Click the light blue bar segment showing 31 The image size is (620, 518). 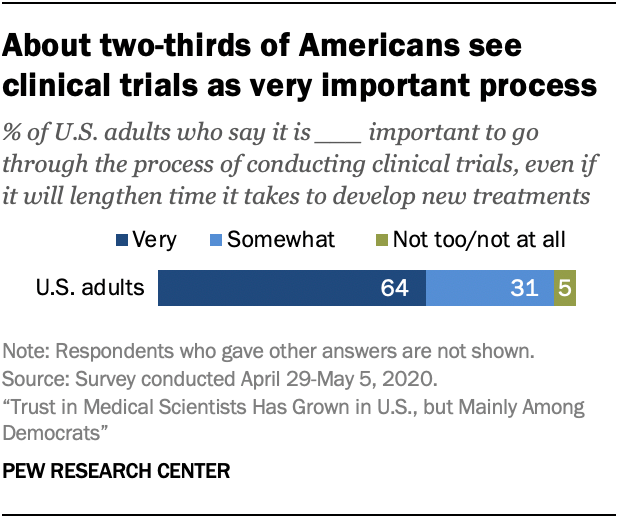[x=490, y=289]
